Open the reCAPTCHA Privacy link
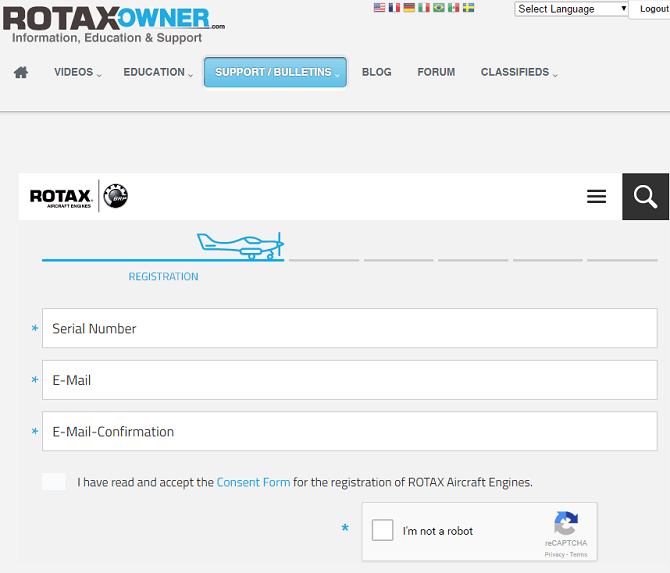The height and width of the screenshot is (573, 670). (554, 555)
